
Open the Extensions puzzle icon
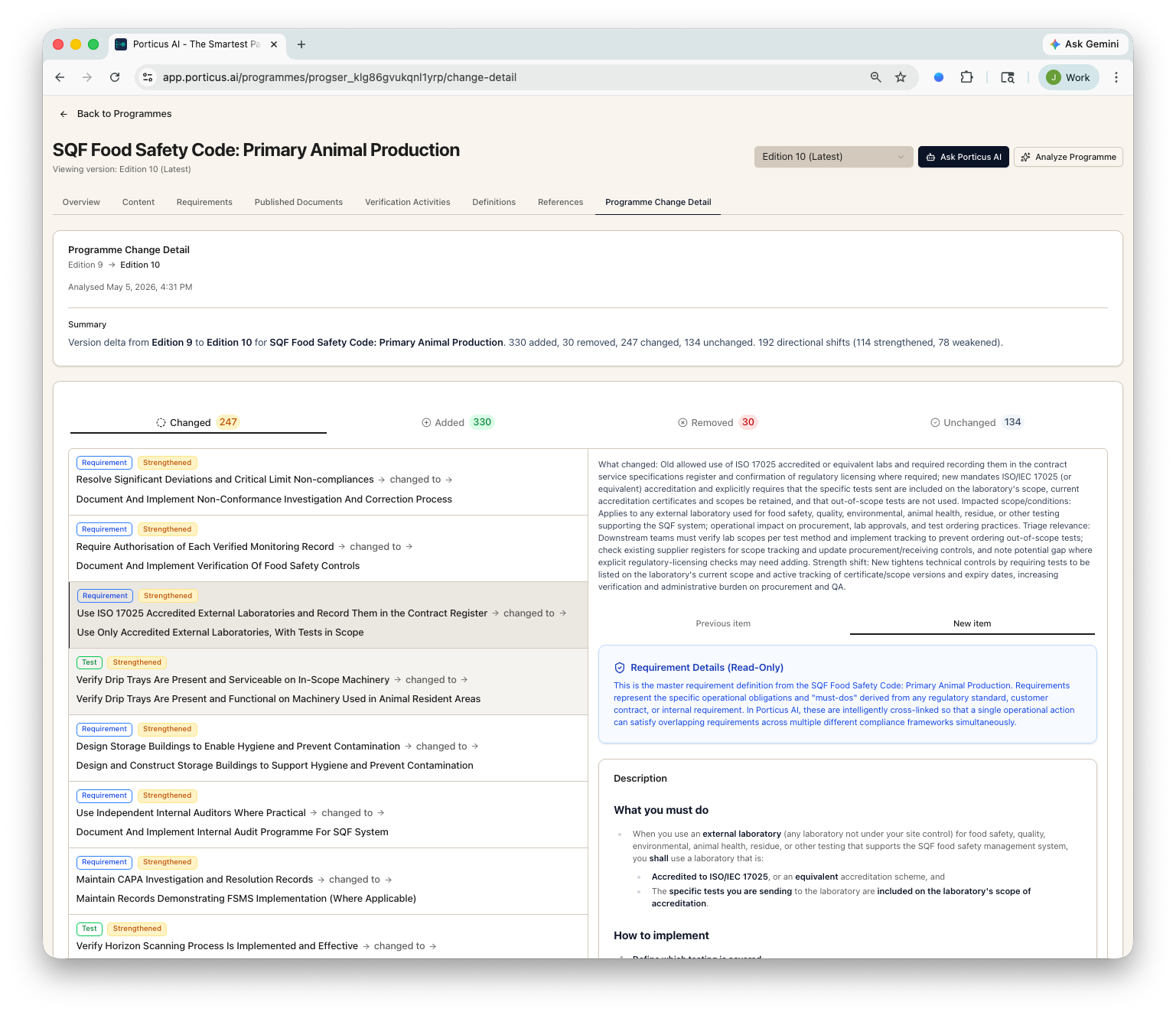tap(967, 77)
